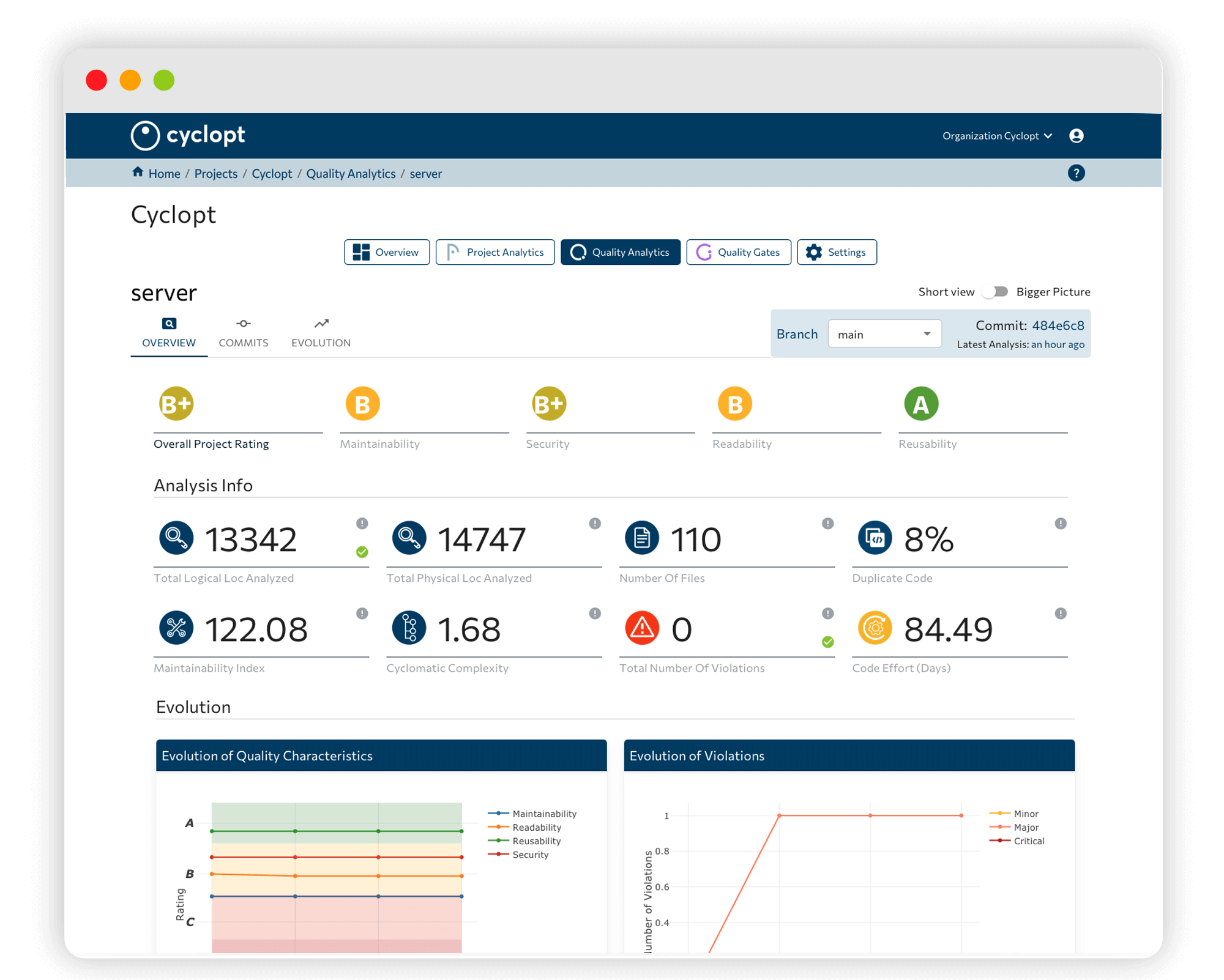Click commit hash 484e6c8
The width and height of the screenshot is (1224, 980).
click(1058, 325)
